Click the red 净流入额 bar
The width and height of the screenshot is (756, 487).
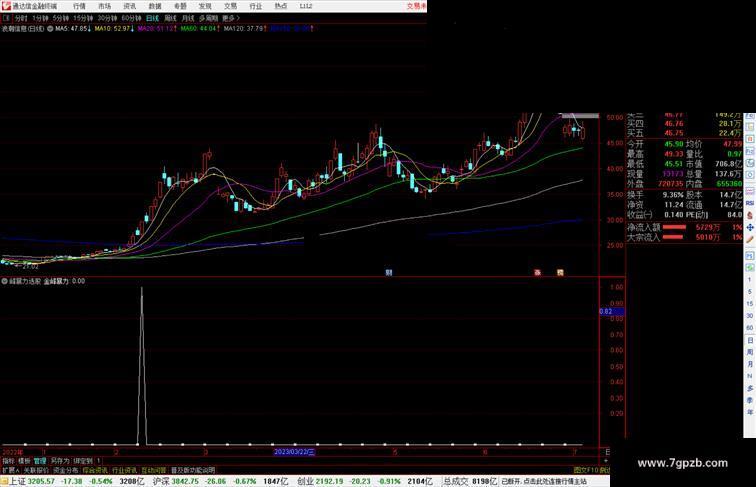coord(674,227)
